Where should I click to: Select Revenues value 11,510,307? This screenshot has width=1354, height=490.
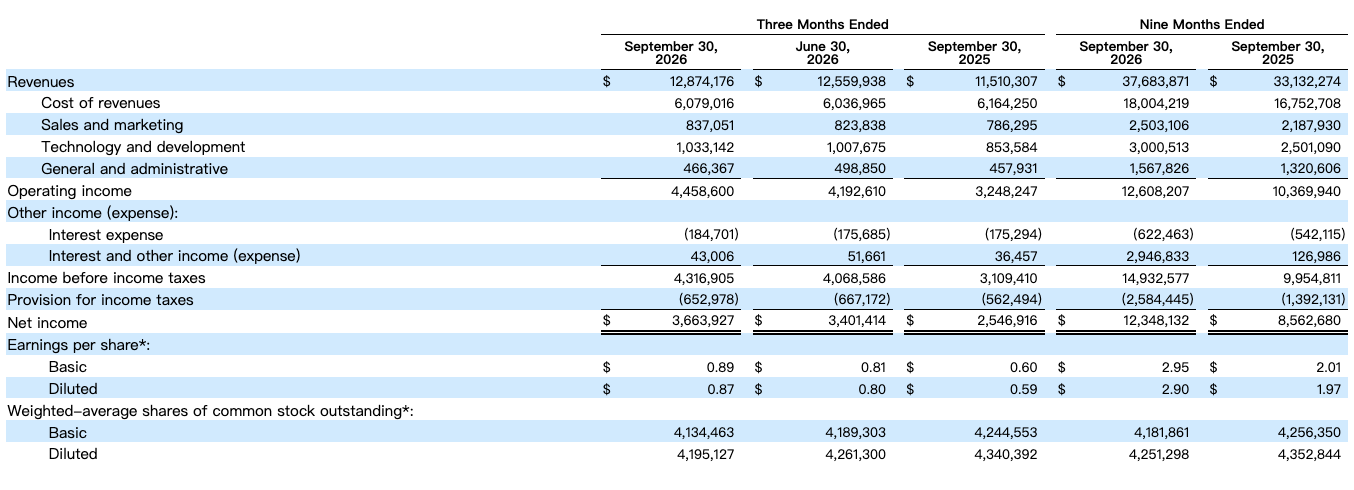point(1006,82)
